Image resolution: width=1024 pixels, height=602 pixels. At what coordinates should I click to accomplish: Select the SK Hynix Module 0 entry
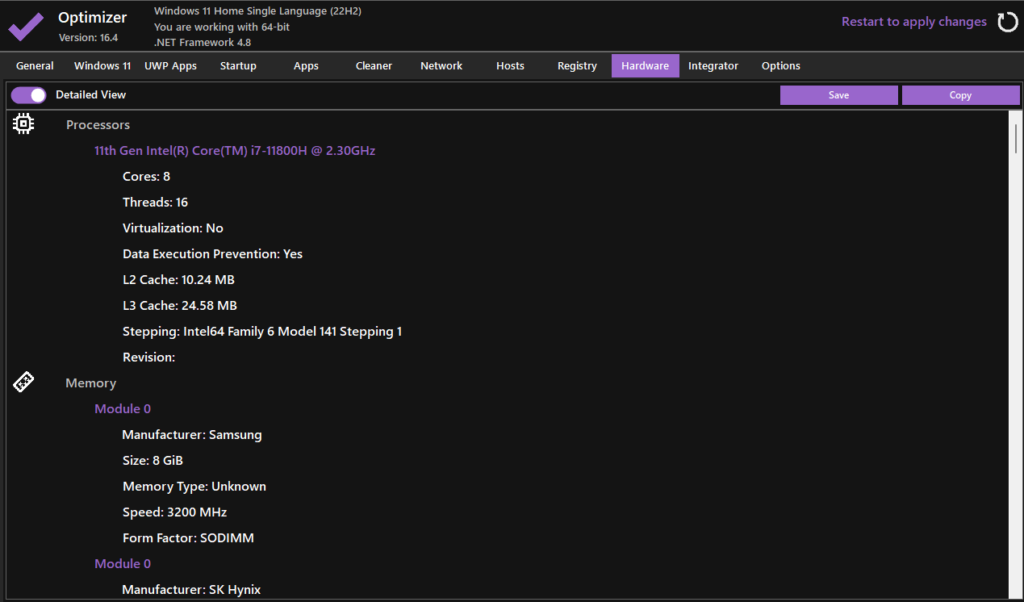123,564
